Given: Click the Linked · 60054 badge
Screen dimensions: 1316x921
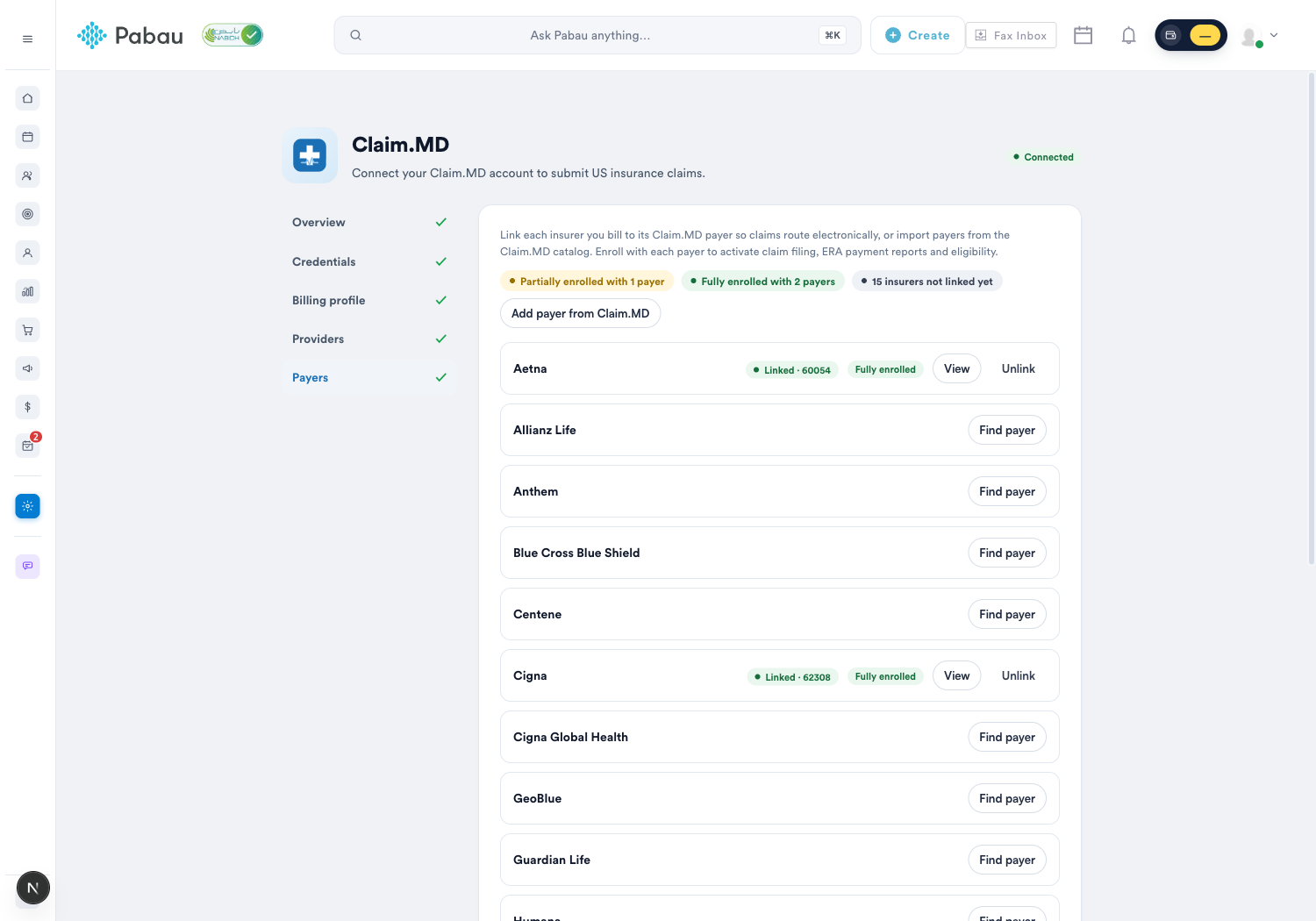Looking at the screenshot, I should pos(792,370).
